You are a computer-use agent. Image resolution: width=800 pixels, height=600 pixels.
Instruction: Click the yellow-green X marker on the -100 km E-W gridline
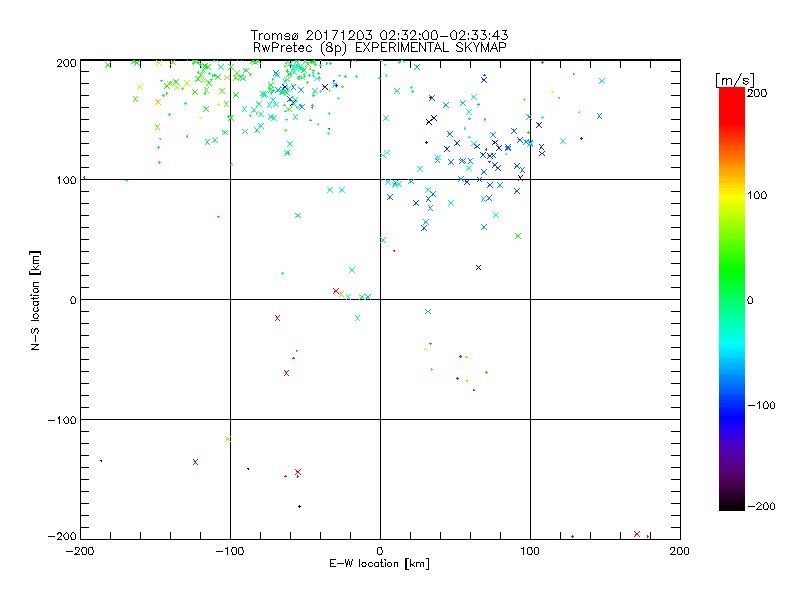(228, 439)
